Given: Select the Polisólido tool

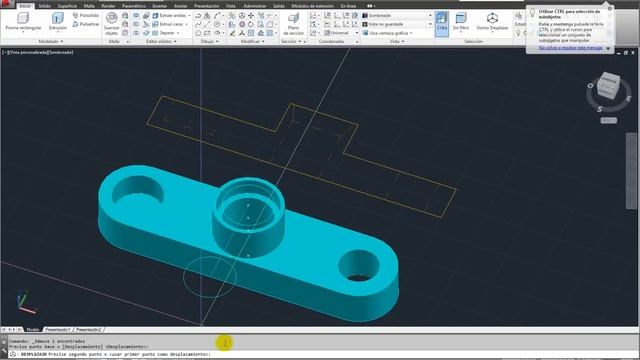Looking at the screenshot, I should (x=86, y=15).
